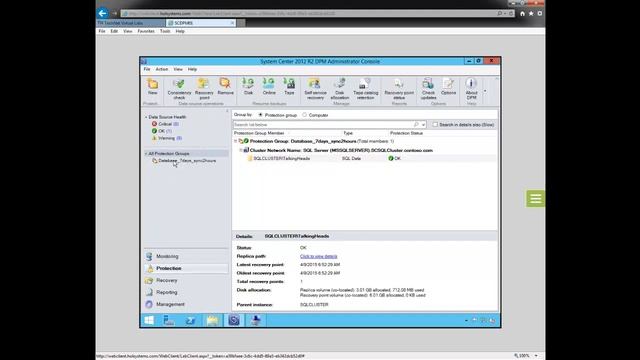The image size is (640, 360).
Task: Run a Consistency check from the ribbon
Action: (179, 89)
